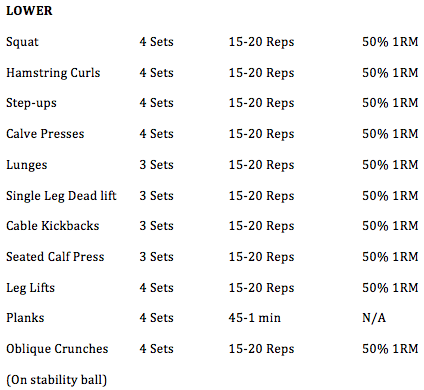Click the (On stability ball) note
This screenshot has width=424, height=390.
tap(57, 380)
